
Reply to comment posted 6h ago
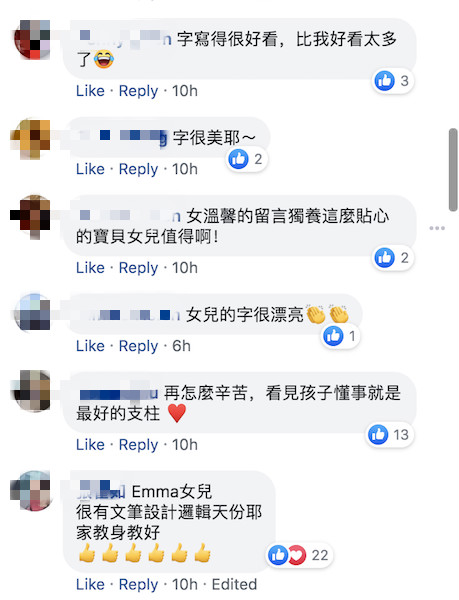click(138, 346)
